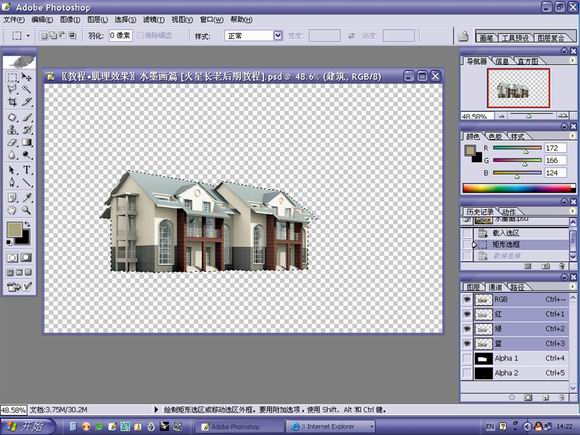The image size is (580, 435).
Task: Choose the Magic Wand tool
Action: [27, 89]
